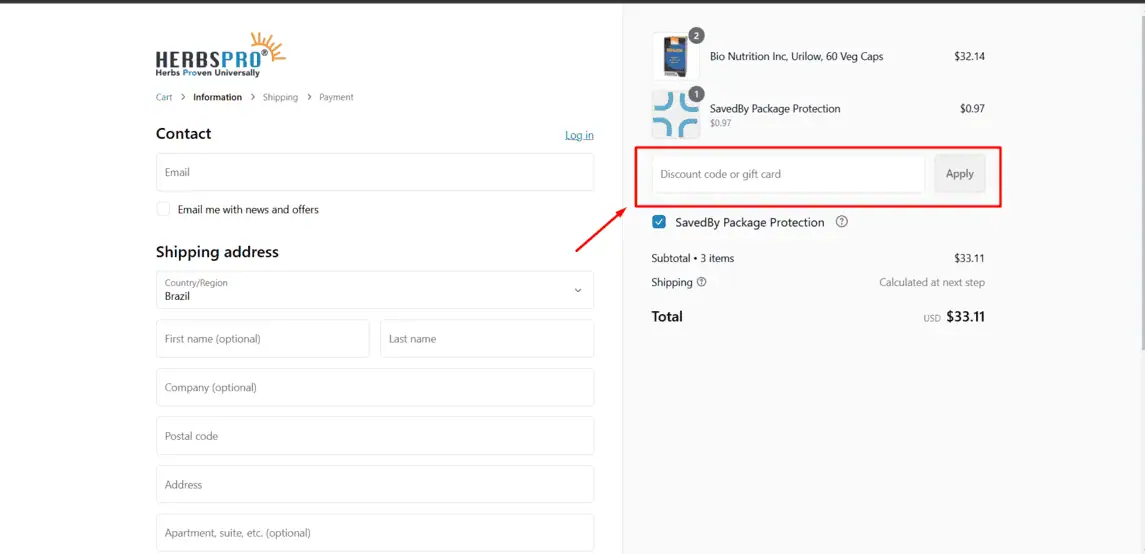Click the Calculated at next step text
This screenshot has width=1145, height=554.
click(932, 282)
